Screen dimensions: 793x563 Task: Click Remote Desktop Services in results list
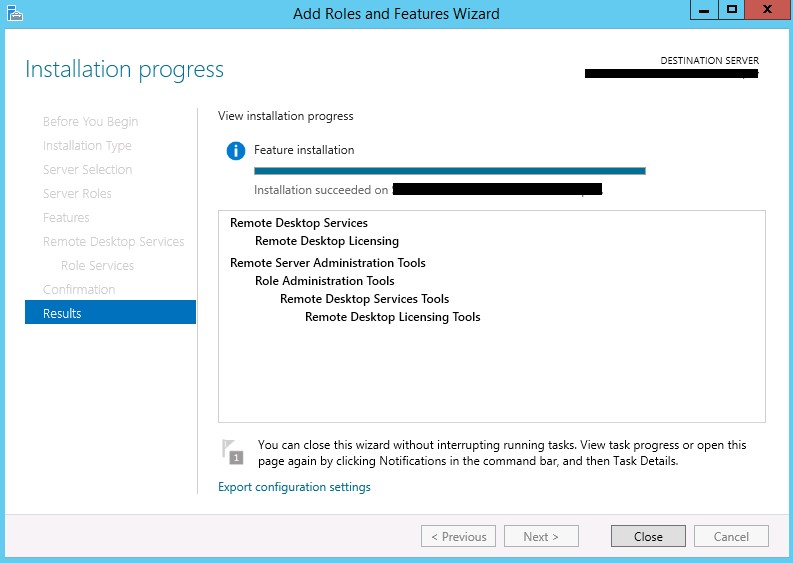click(298, 223)
